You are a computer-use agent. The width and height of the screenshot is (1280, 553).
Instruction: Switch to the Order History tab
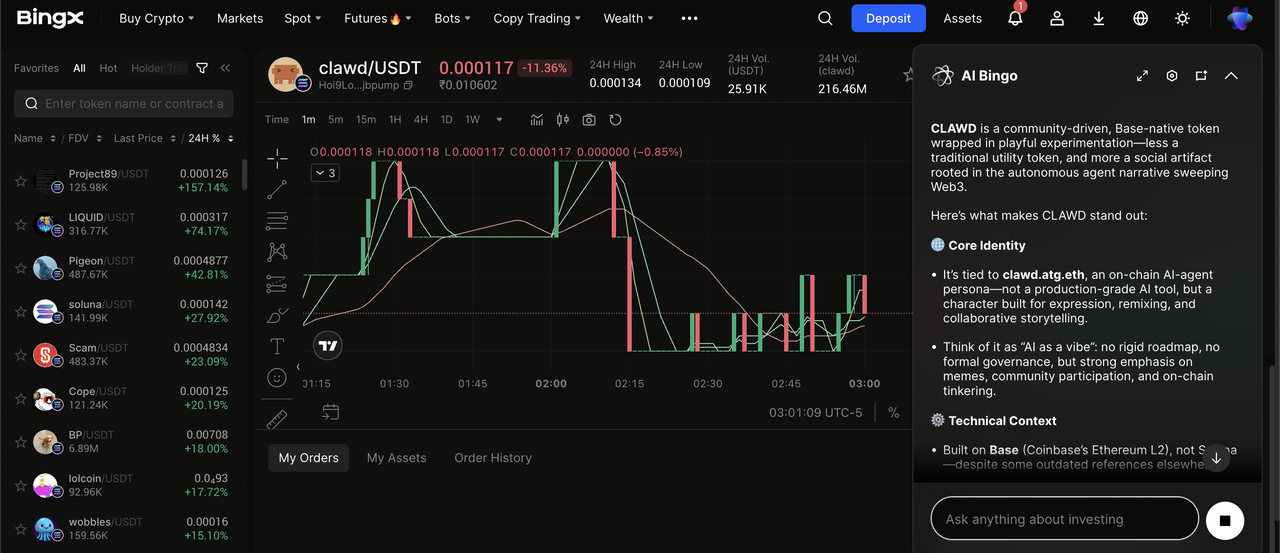pyautogui.click(x=492, y=458)
